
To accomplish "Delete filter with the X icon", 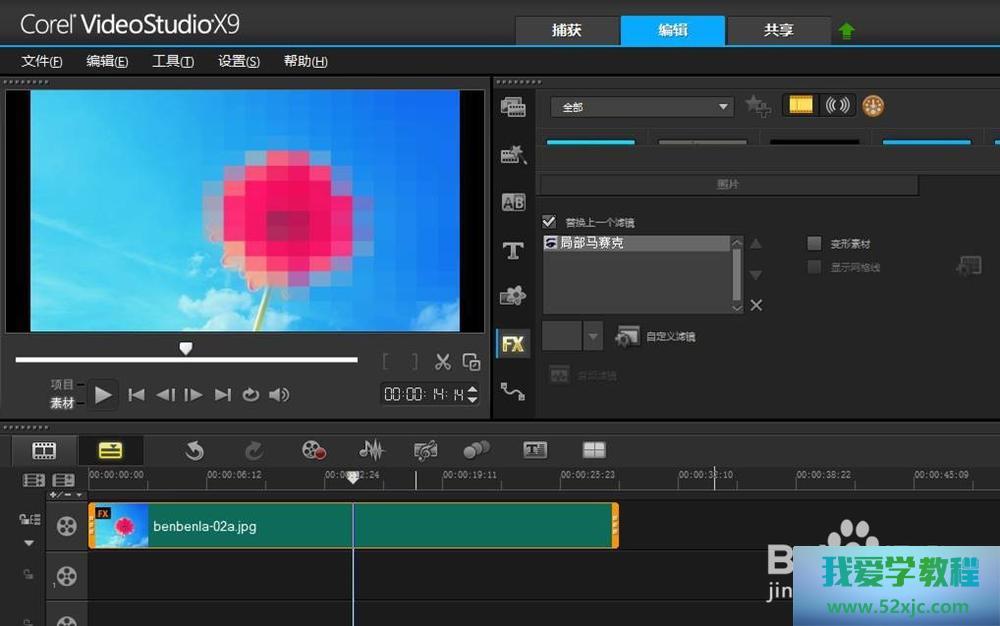I will tap(756, 306).
